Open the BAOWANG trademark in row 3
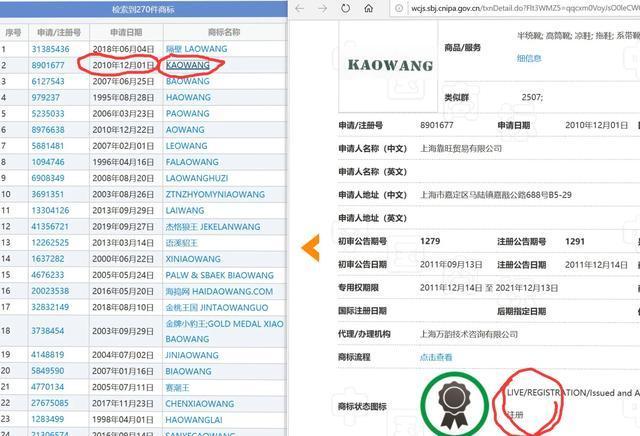This screenshot has height=436, width=640. [188, 81]
